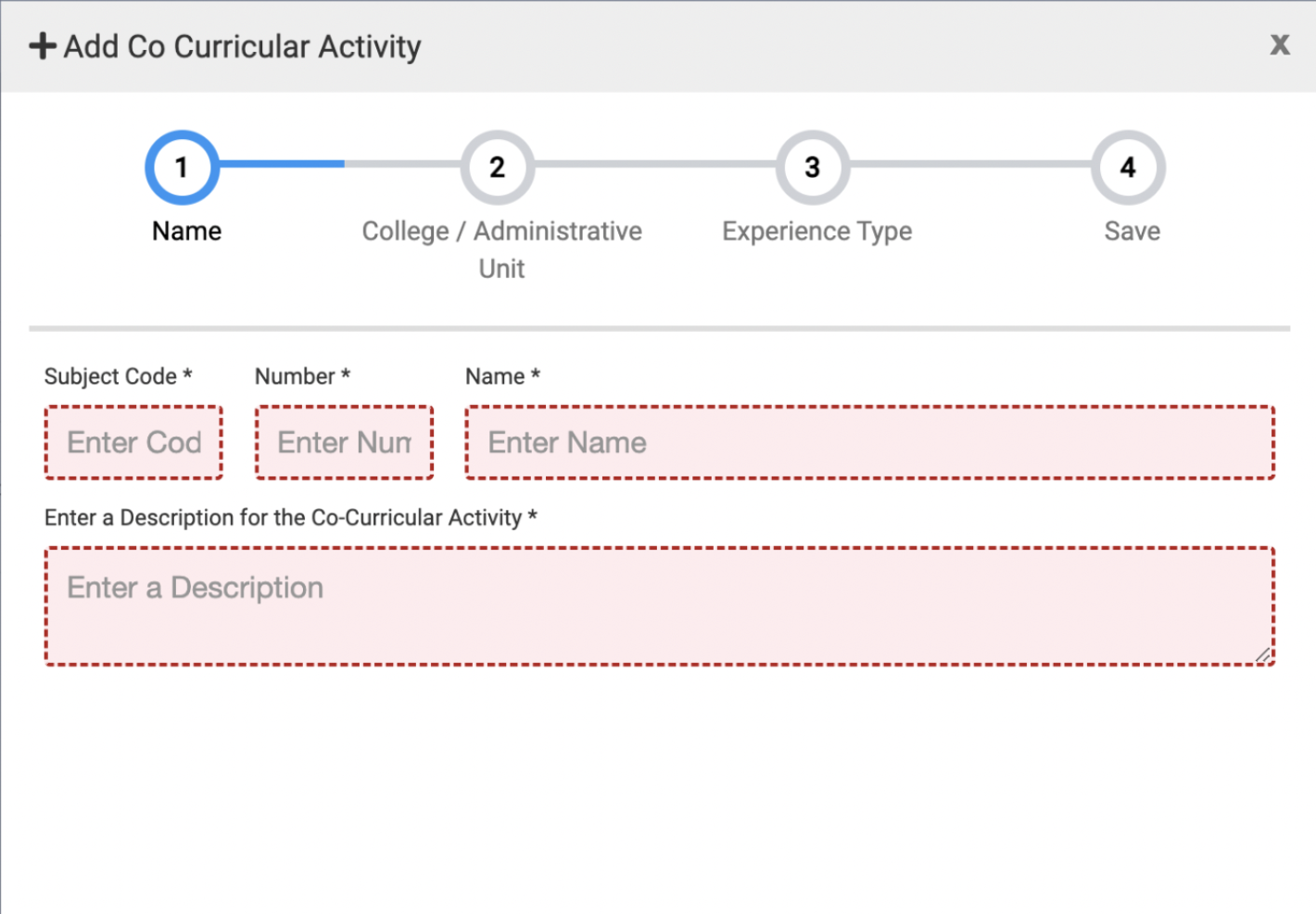Click into the Enter Number field
This screenshot has width=1316, height=914.
(x=344, y=442)
